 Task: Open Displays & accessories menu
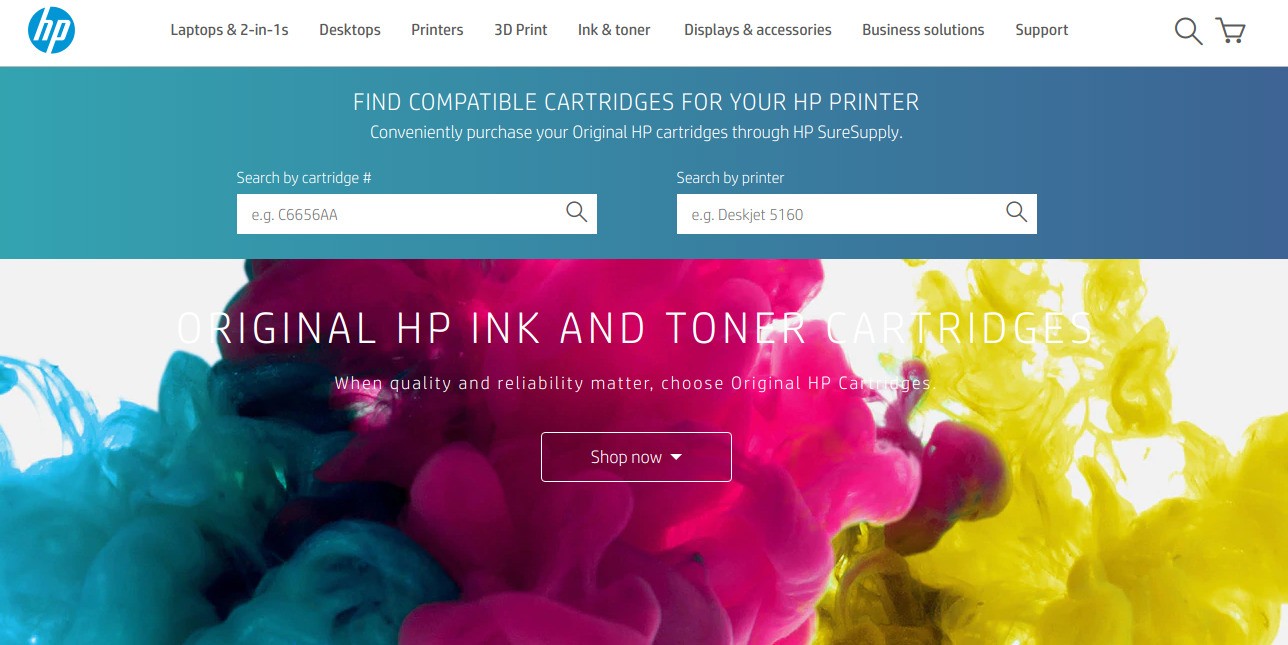pyautogui.click(x=758, y=30)
